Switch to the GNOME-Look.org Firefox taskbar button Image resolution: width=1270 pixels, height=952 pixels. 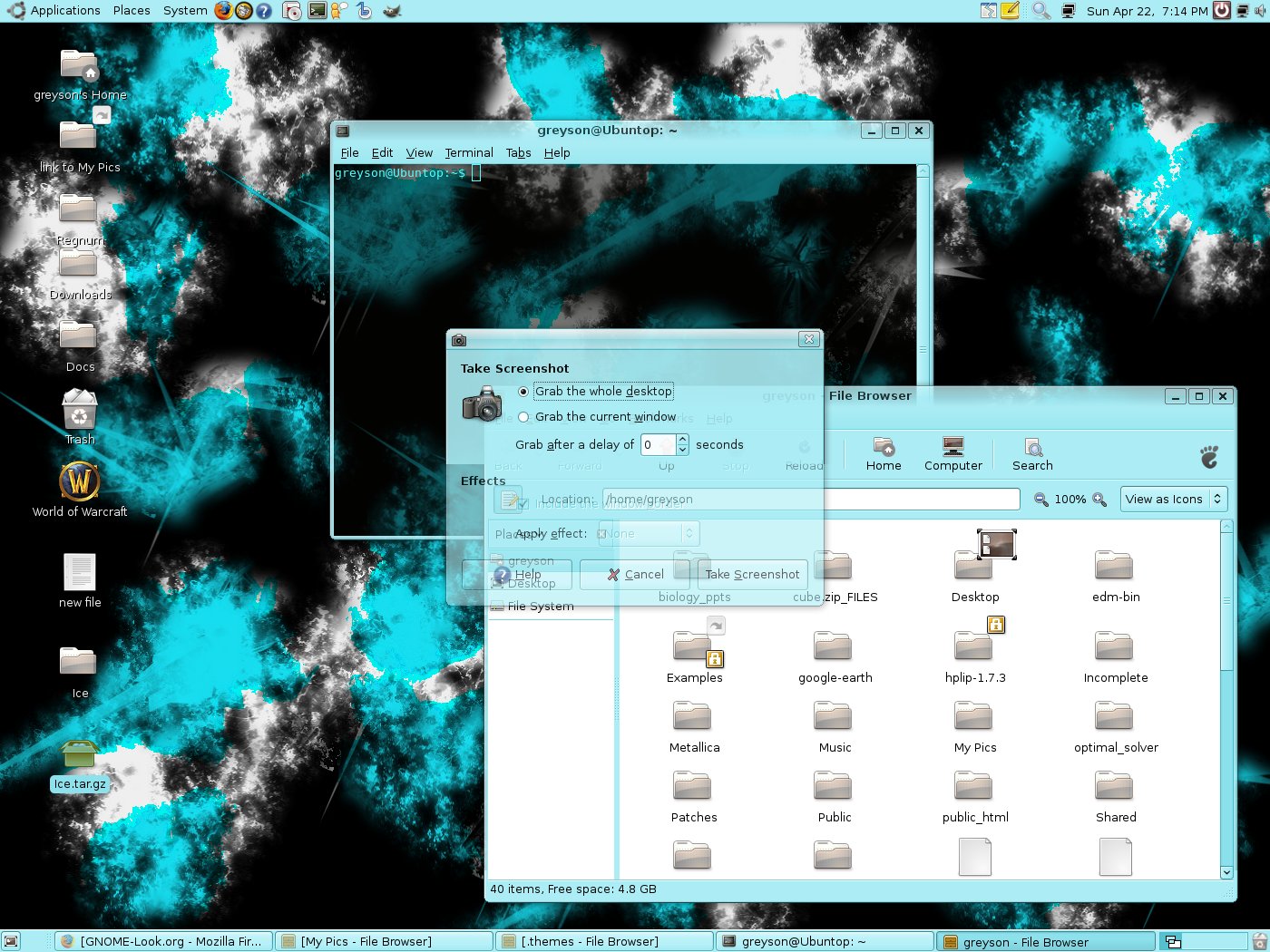(163, 941)
